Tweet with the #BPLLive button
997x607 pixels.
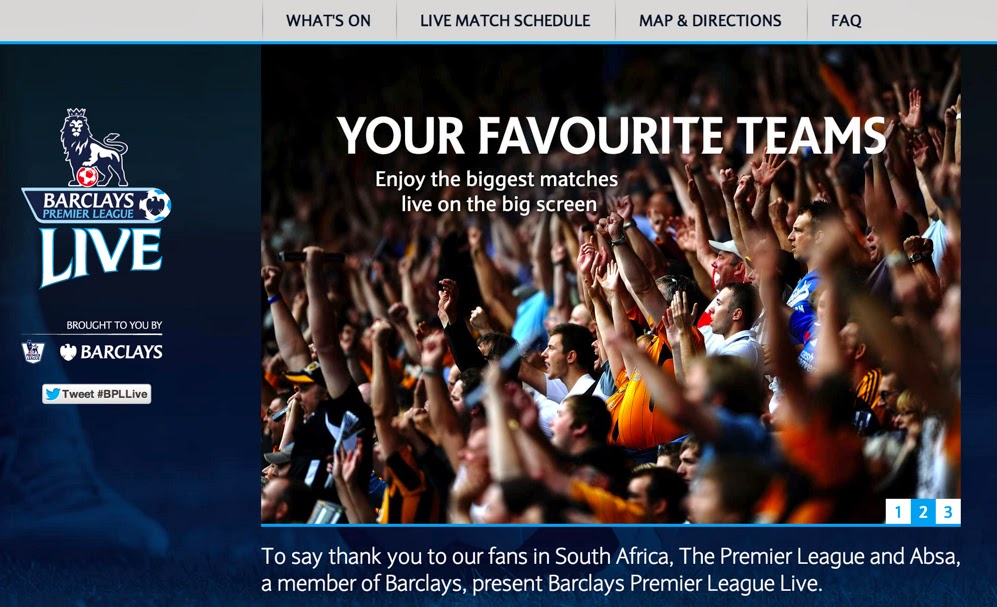coord(97,394)
